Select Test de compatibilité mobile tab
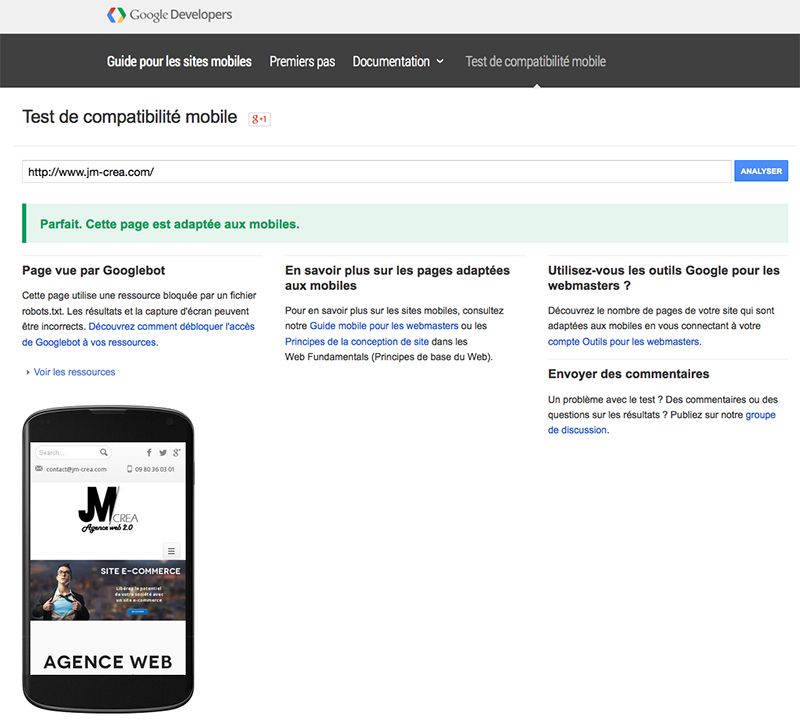 tap(536, 61)
